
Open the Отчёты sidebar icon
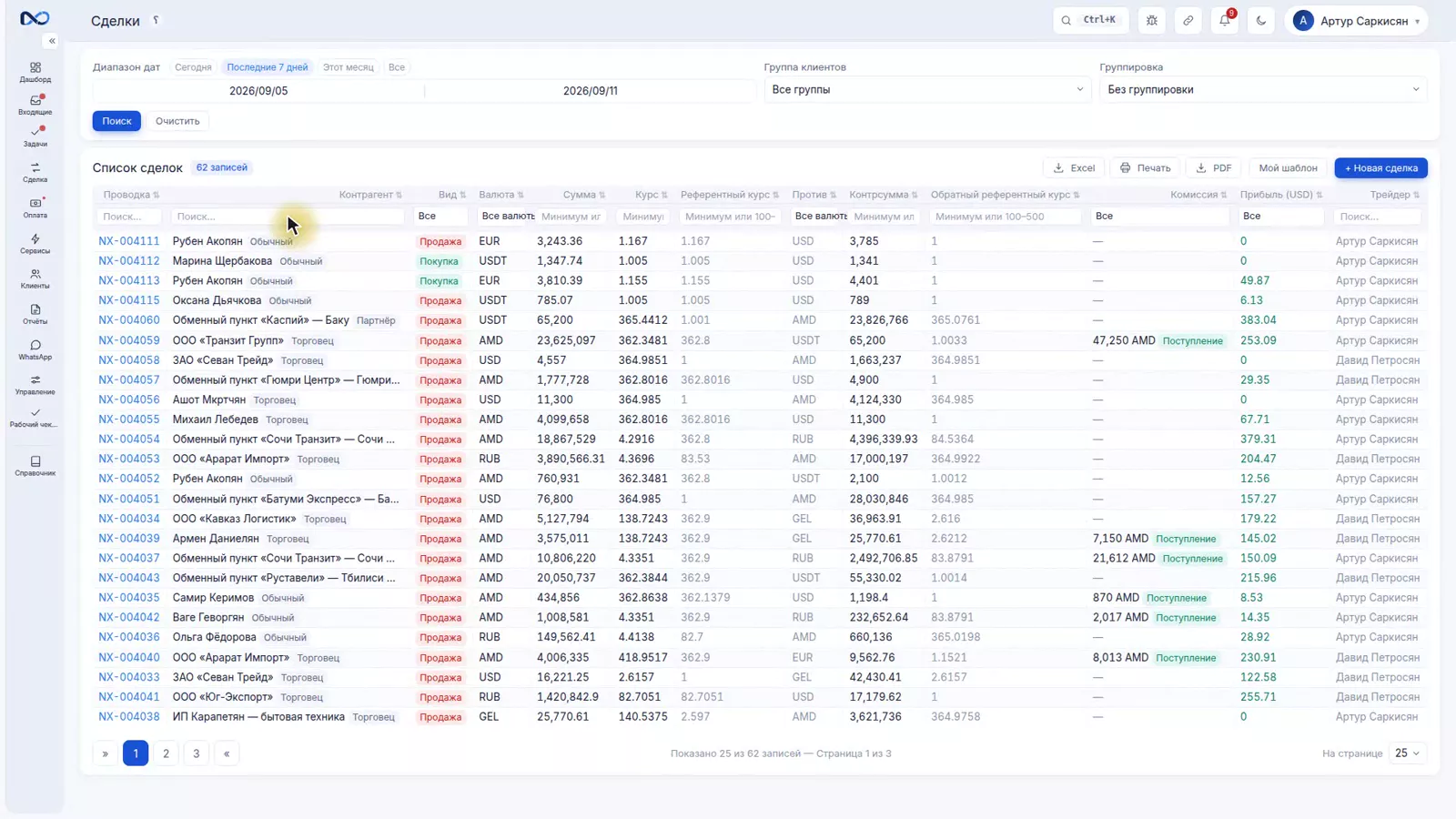35,314
